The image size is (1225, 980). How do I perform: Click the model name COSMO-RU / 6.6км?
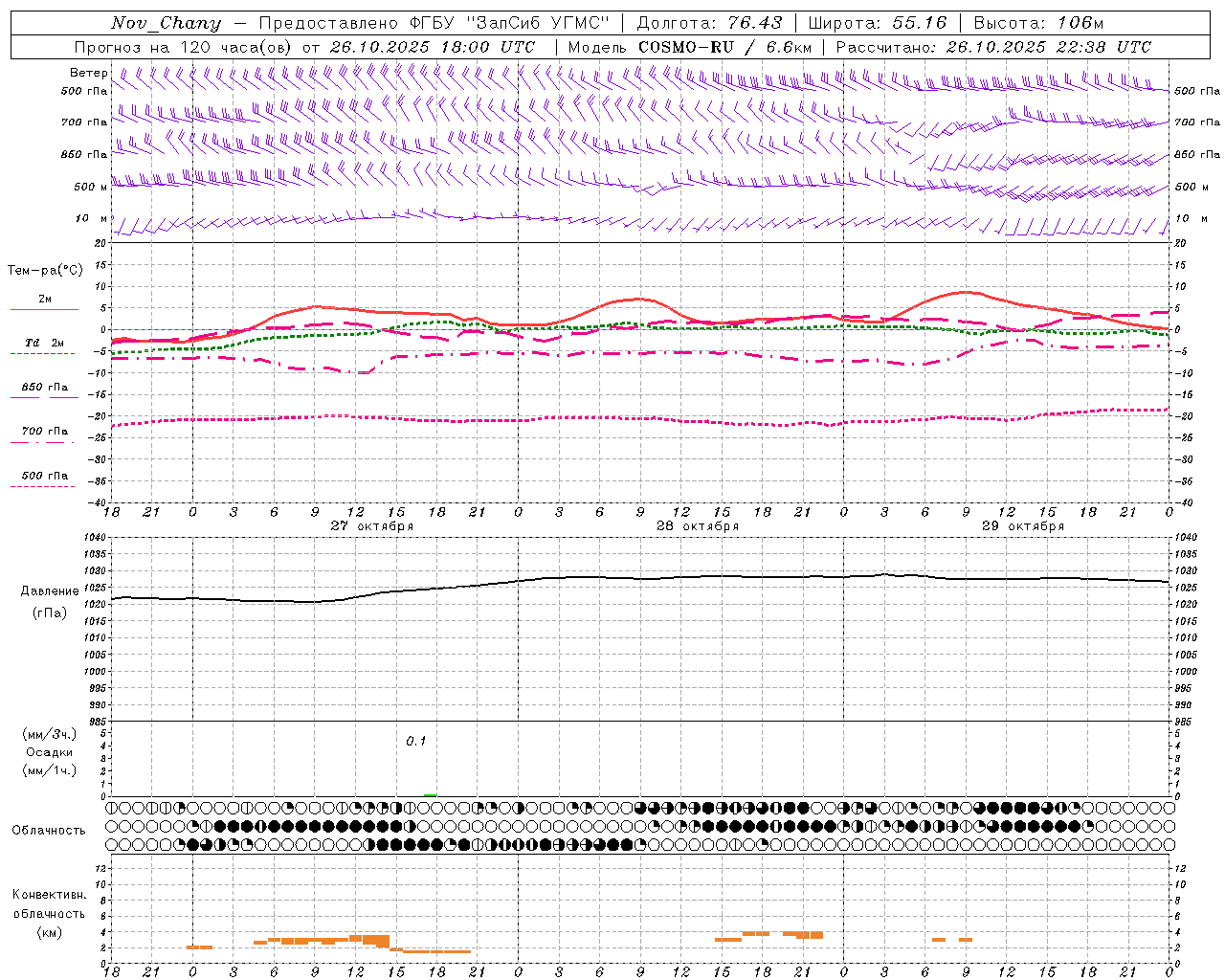point(725,47)
